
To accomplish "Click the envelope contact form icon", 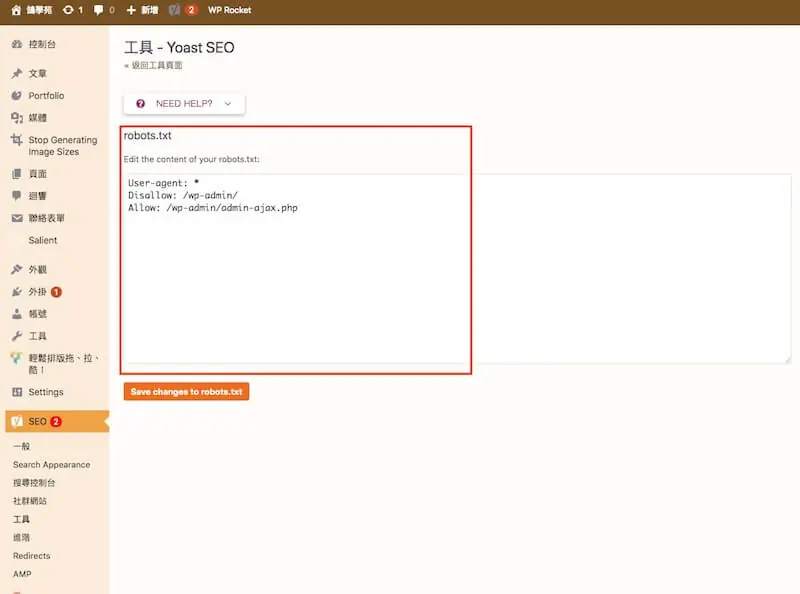I will point(17,218).
